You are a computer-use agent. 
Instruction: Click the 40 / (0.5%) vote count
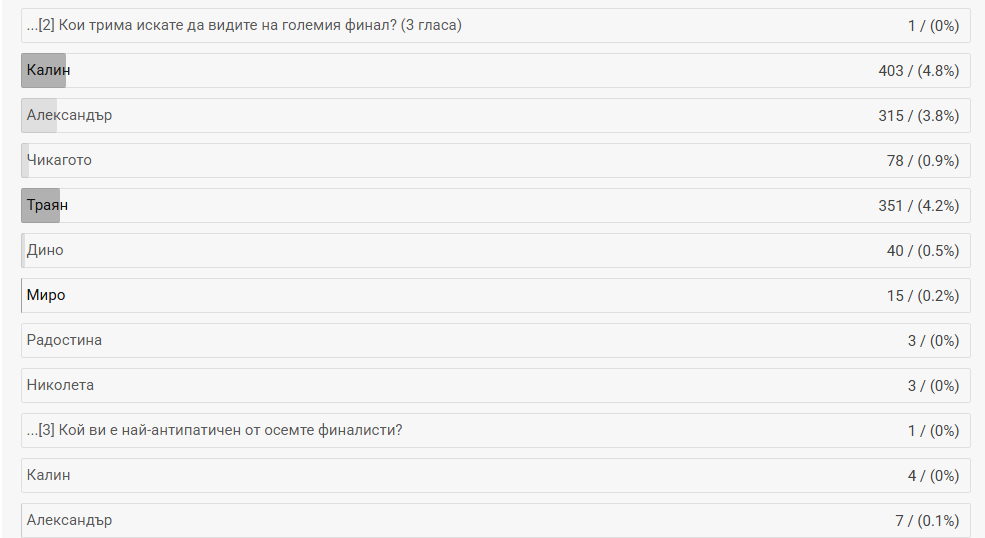(922, 250)
